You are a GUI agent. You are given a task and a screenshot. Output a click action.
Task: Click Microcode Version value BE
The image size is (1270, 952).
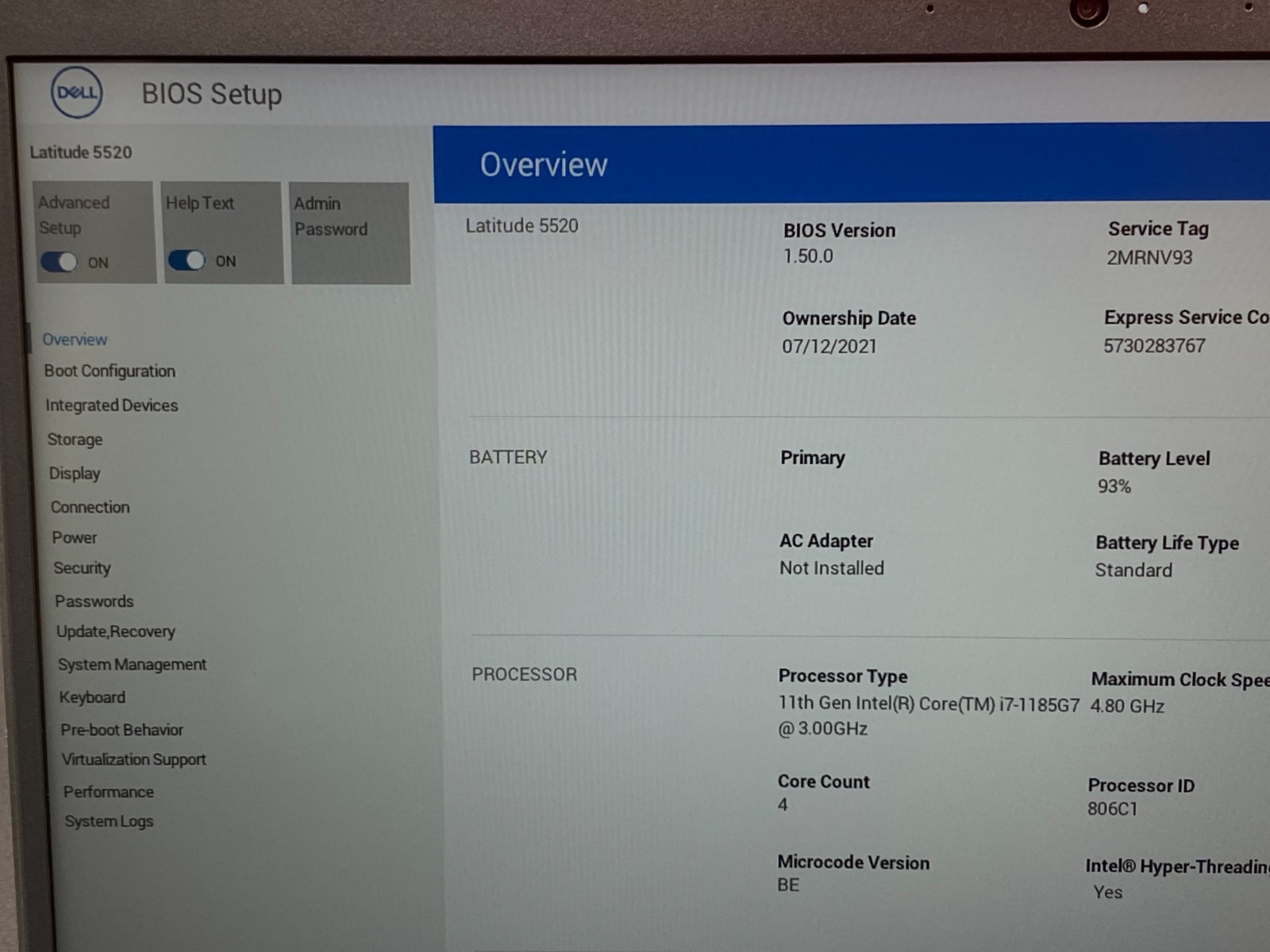click(x=788, y=885)
